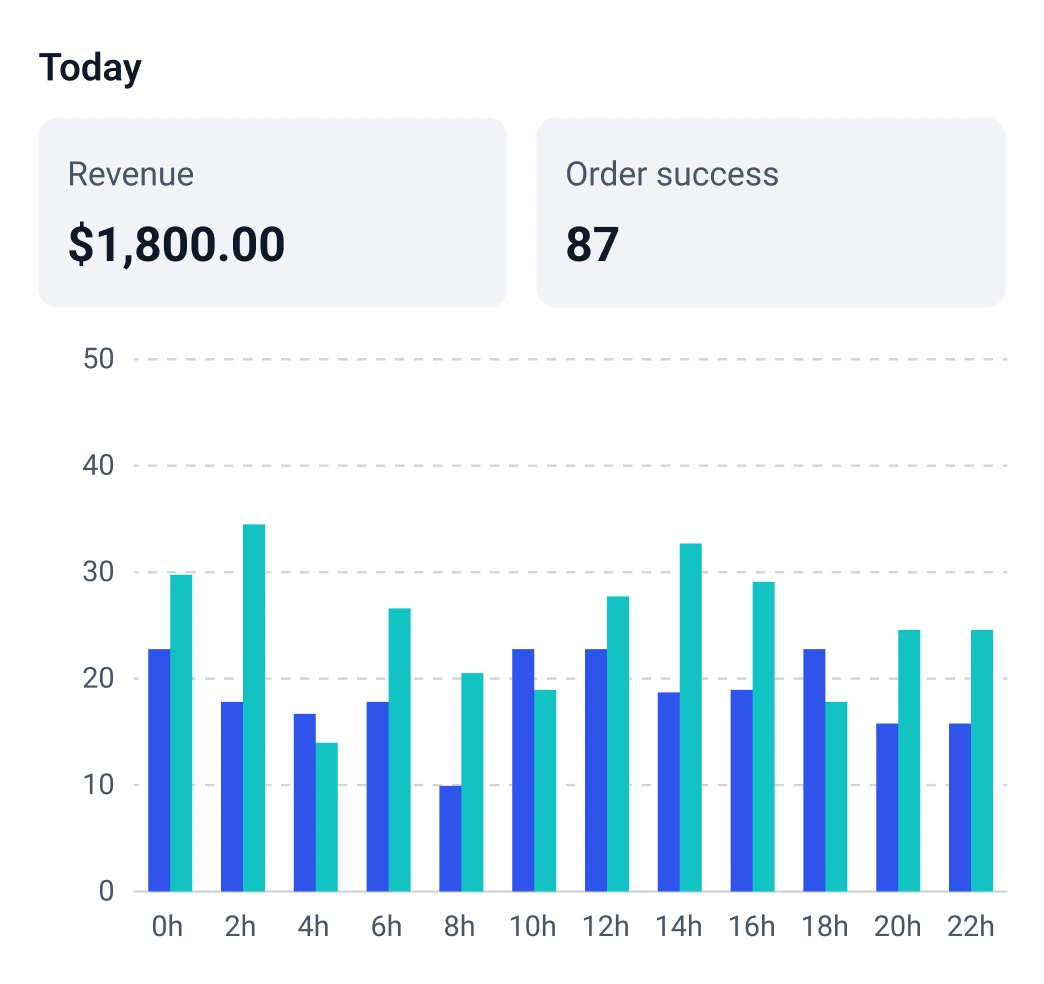Click the blue bar at 12h
The image size is (1044, 984).
pos(596,770)
